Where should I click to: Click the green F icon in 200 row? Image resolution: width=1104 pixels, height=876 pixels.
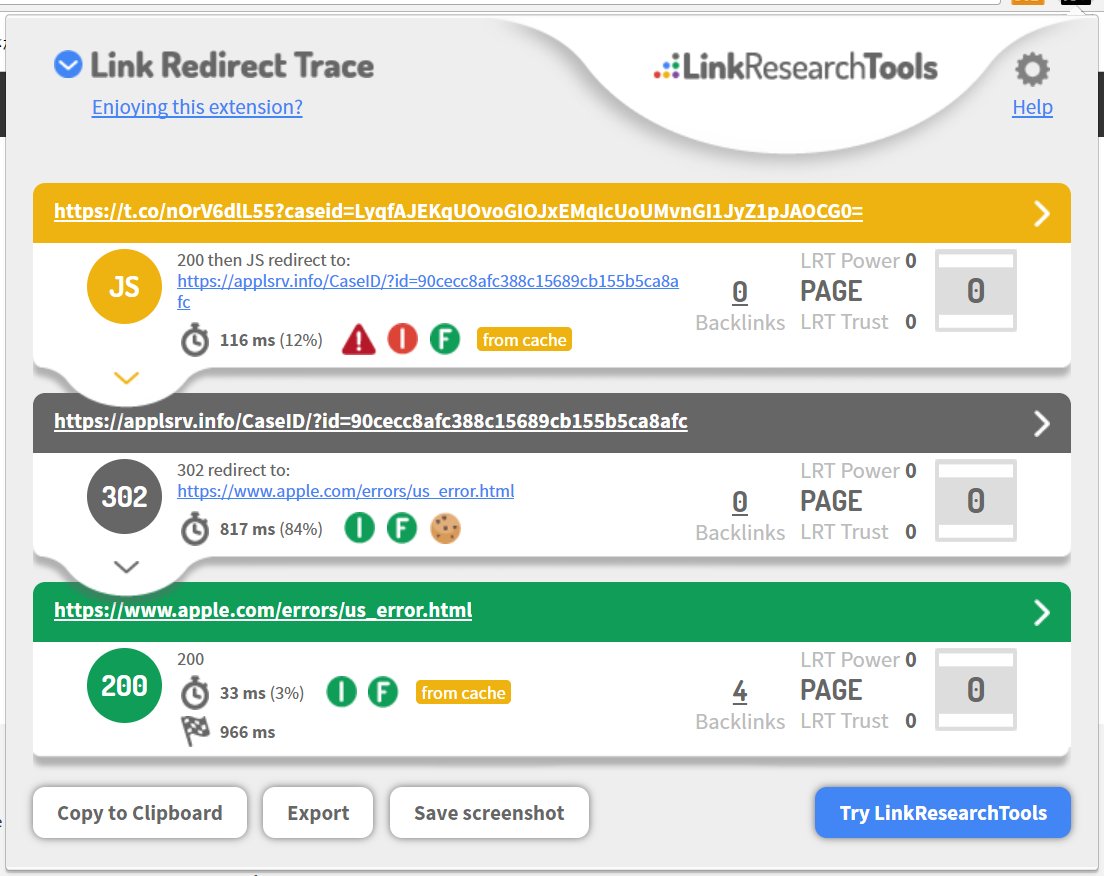coord(383,692)
